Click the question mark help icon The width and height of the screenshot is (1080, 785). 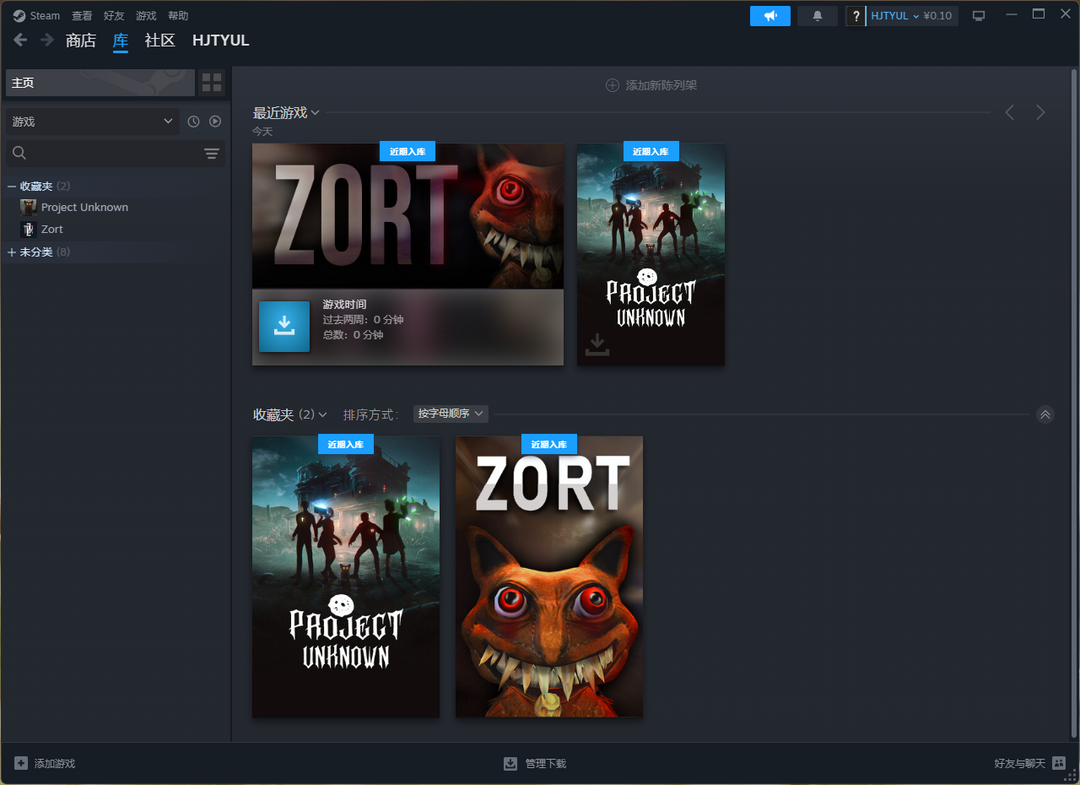[855, 16]
